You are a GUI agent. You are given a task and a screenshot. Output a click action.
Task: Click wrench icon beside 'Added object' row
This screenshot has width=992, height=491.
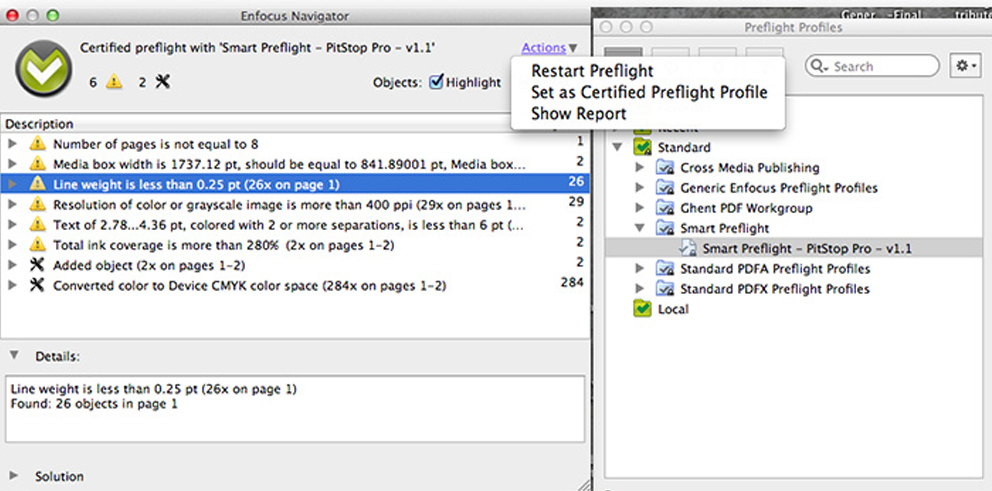point(37,265)
